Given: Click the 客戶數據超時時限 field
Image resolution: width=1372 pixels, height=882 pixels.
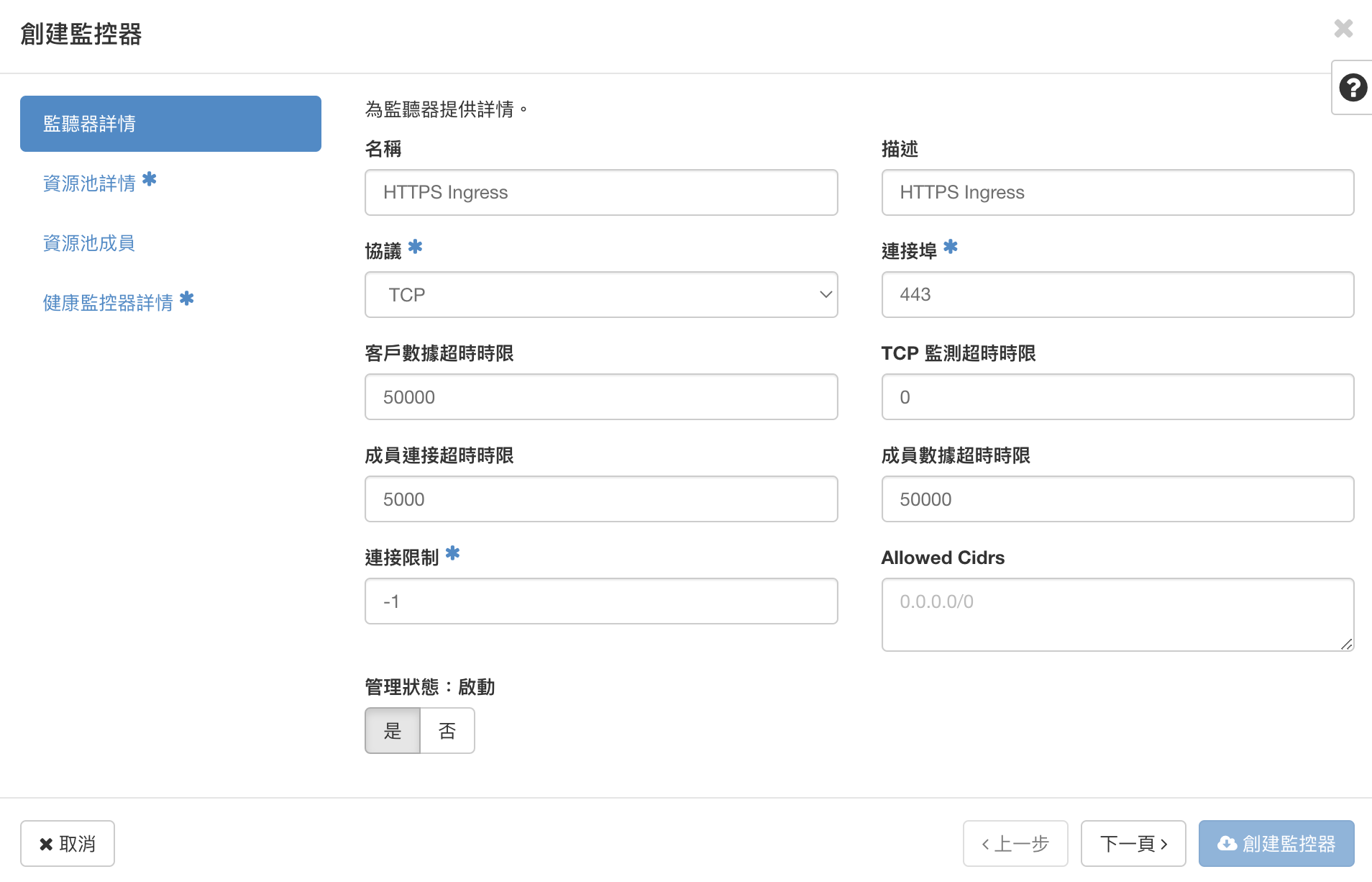Looking at the screenshot, I should (x=601, y=397).
